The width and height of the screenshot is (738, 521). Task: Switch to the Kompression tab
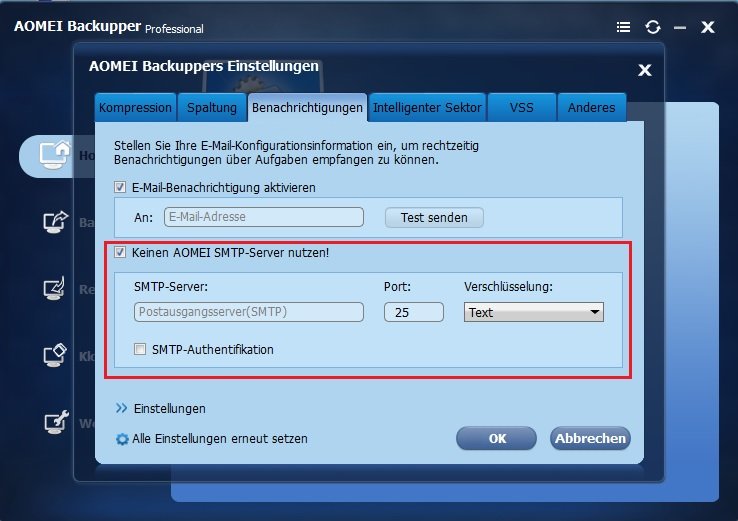pos(136,107)
